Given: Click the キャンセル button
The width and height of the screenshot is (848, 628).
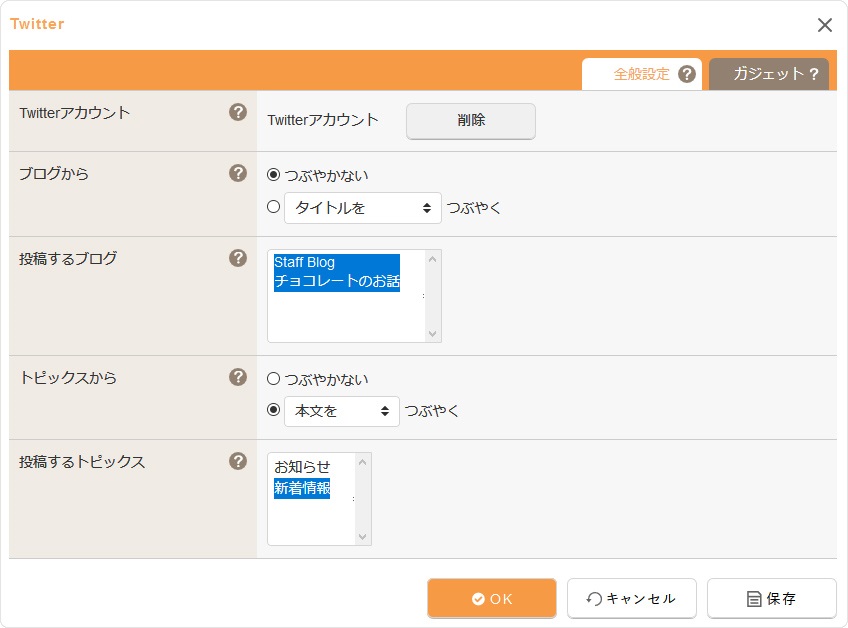Looking at the screenshot, I should tap(632, 598).
